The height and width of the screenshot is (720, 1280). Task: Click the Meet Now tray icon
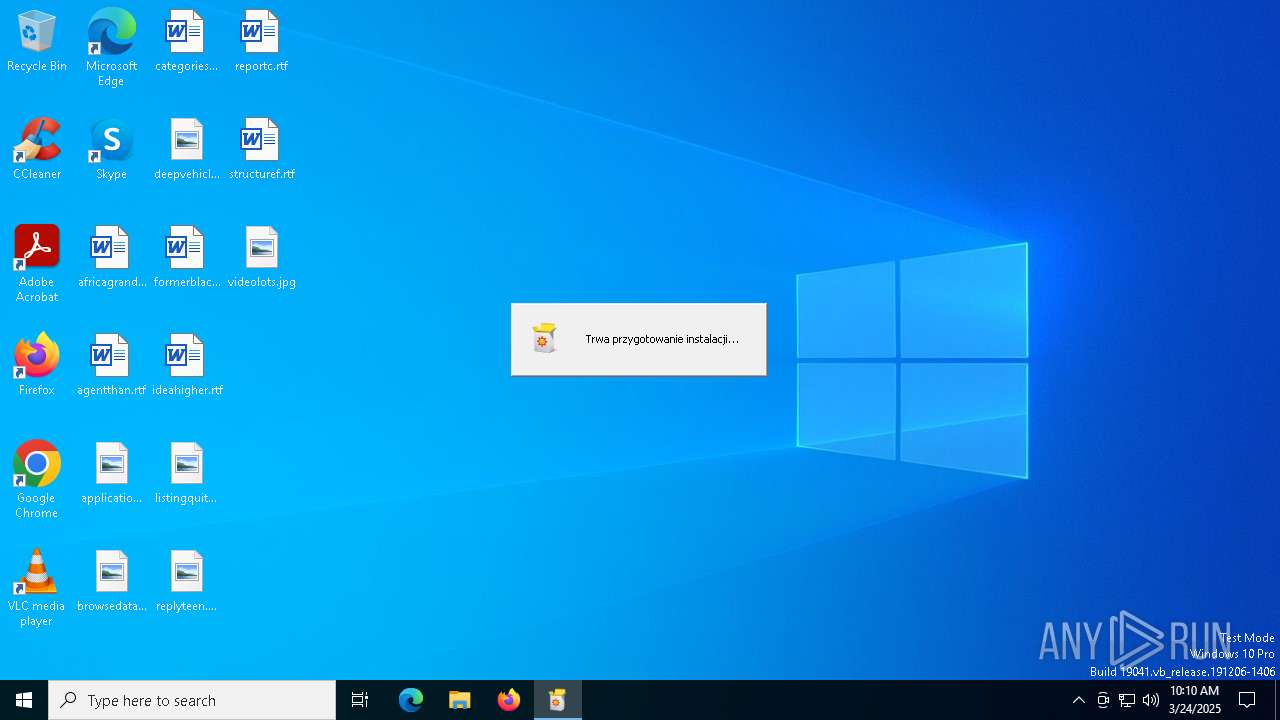coord(1102,700)
